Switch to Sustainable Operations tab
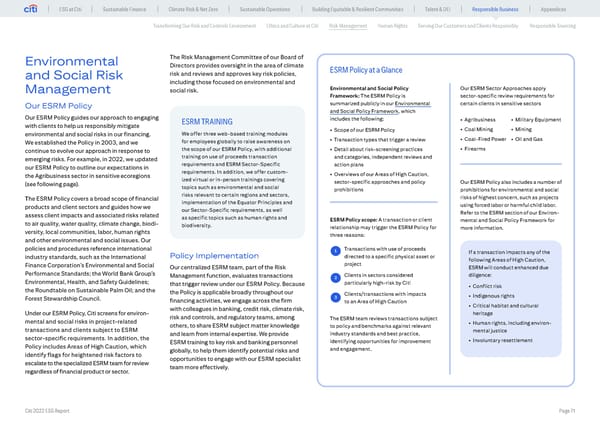Screen dimensions: 600x425 tap(281, 10)
